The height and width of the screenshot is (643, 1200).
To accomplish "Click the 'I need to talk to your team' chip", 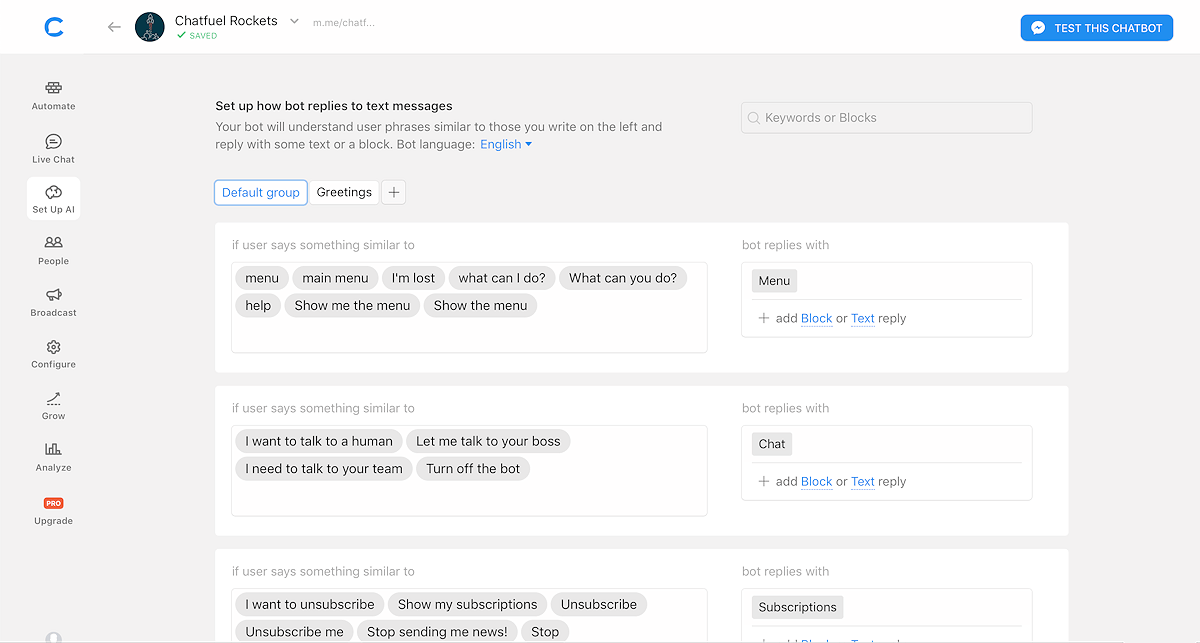I will (324, 468).
